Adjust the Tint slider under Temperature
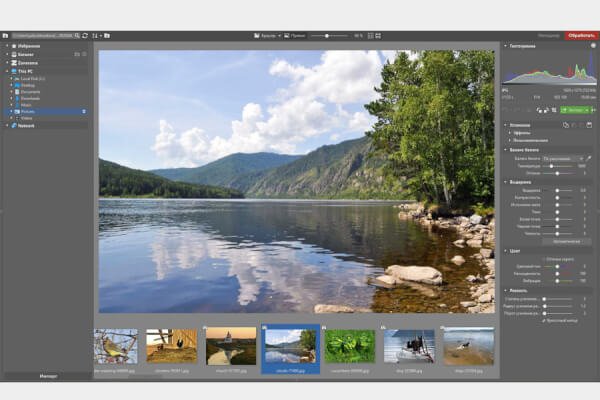The width and height of the screenshot is (600, 400). click(x=558, y=173)
